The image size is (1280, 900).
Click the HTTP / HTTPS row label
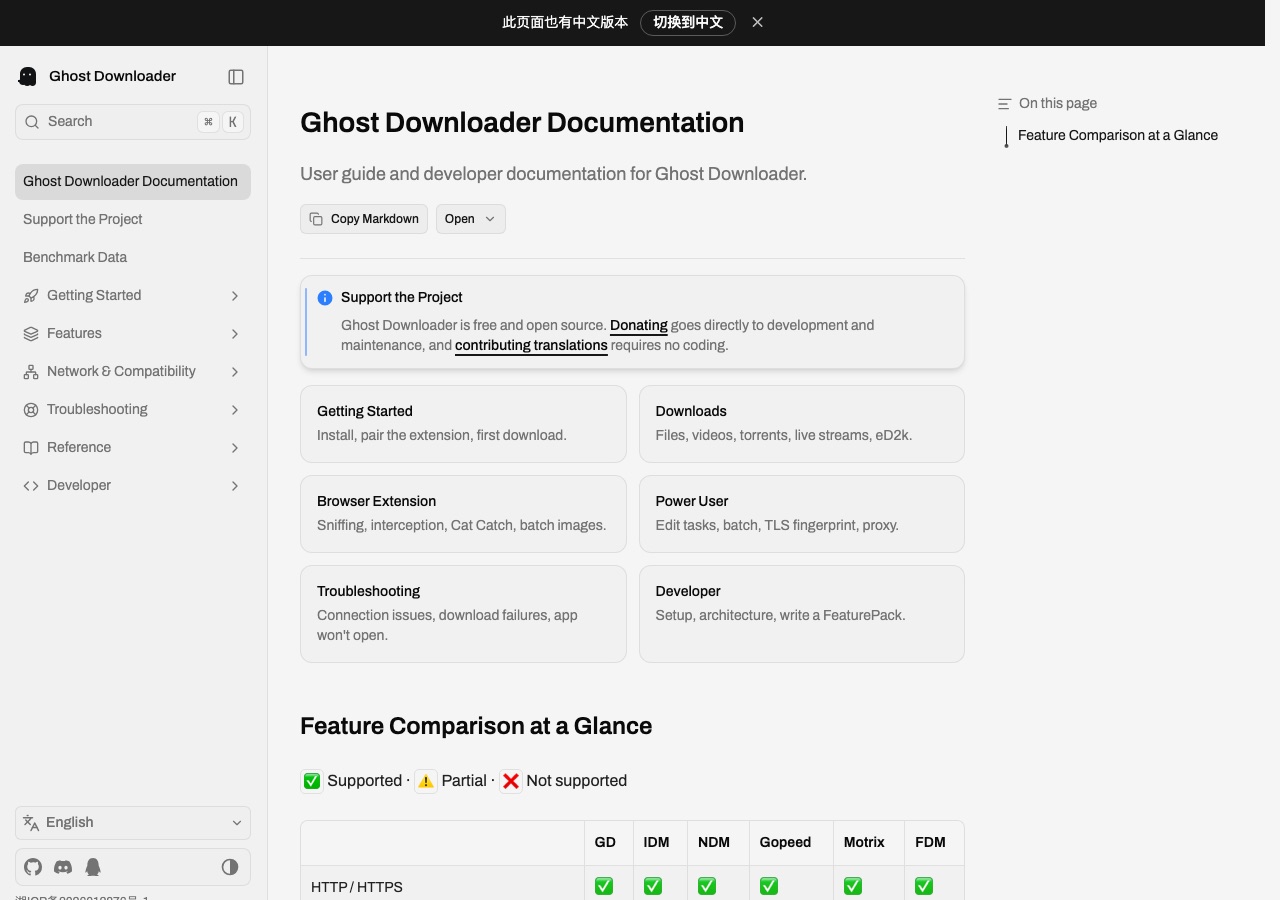(x=357, y=887)
